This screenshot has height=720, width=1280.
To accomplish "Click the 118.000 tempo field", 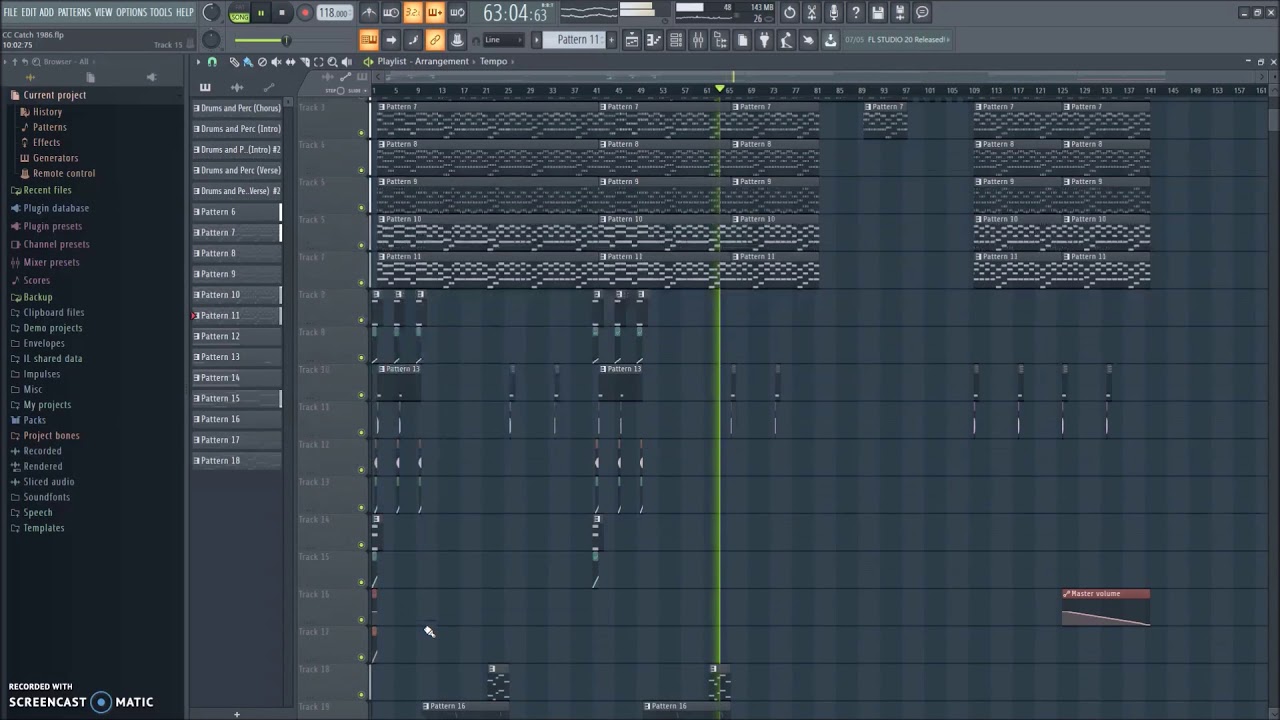I will [x=334, y=13].
